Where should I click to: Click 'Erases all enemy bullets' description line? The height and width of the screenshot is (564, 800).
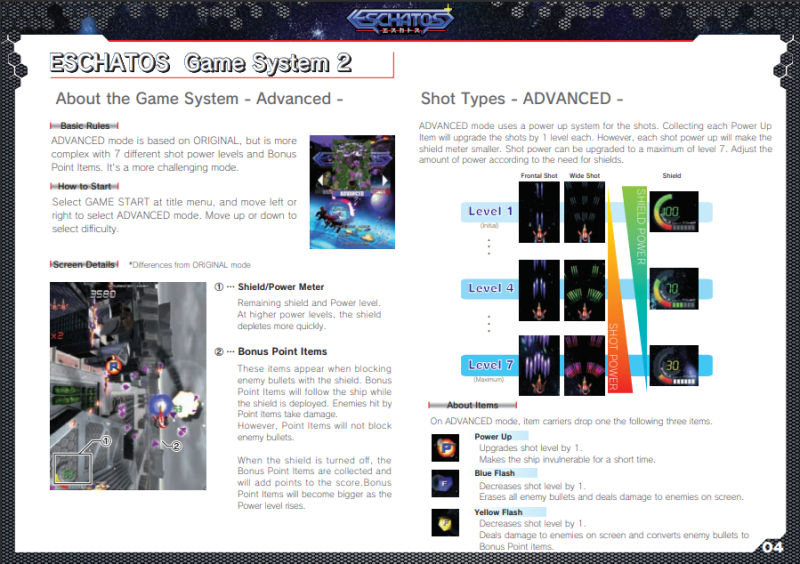click(x=611, y=497)
